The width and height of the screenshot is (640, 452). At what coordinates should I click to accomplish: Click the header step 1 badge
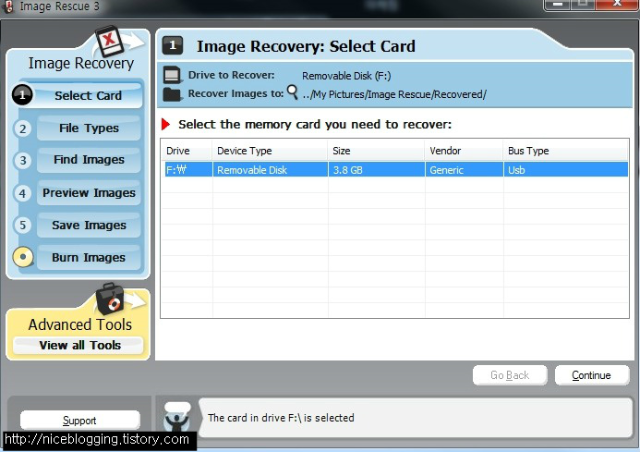click(172, 45)
